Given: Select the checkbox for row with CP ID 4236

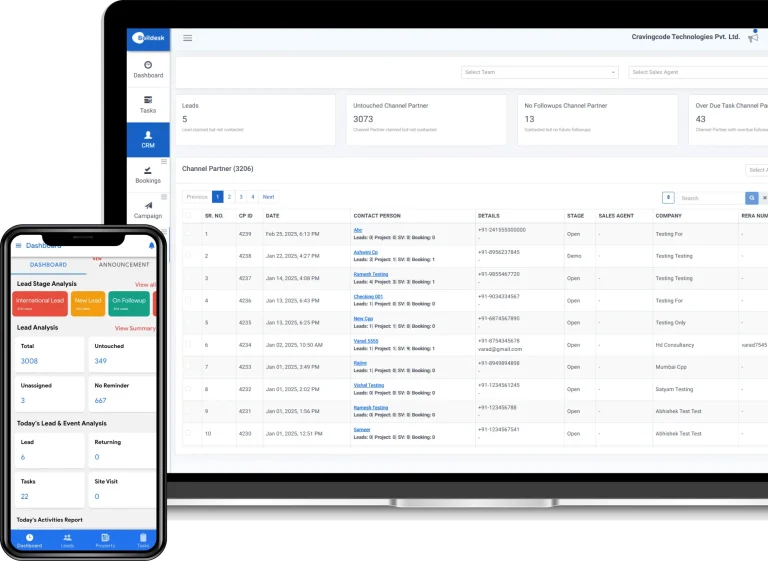Looking at the screenshot, I should coord(188,300).
